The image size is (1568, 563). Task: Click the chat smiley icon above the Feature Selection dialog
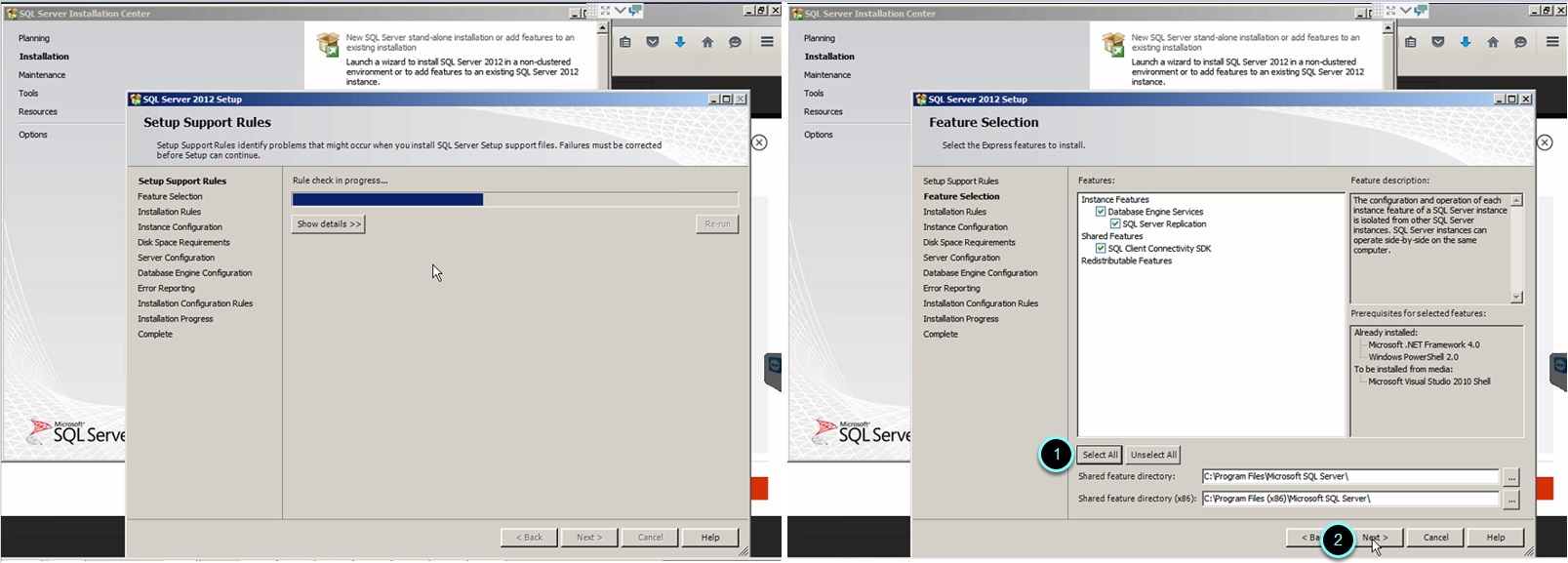(x=1520, y=42)
